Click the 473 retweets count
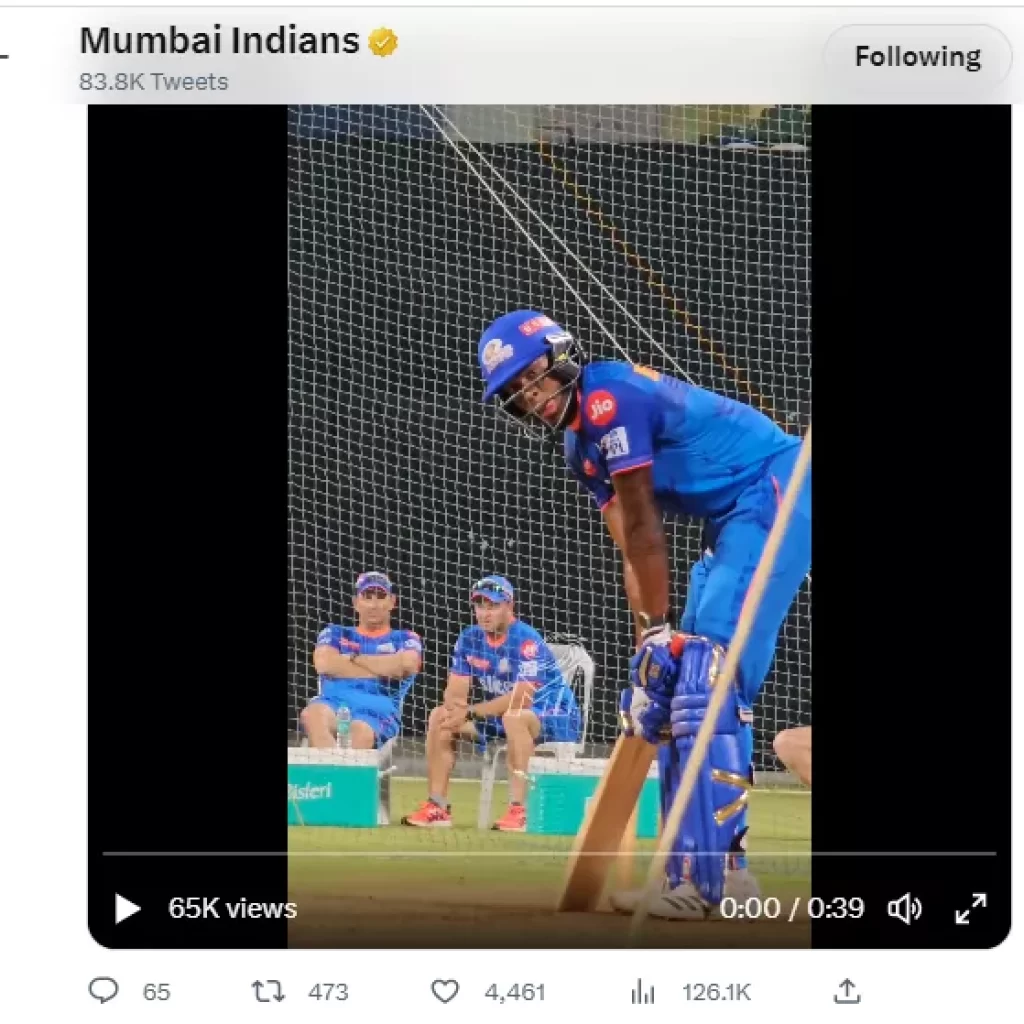Screen dimensions: 1024x1024 328,992
